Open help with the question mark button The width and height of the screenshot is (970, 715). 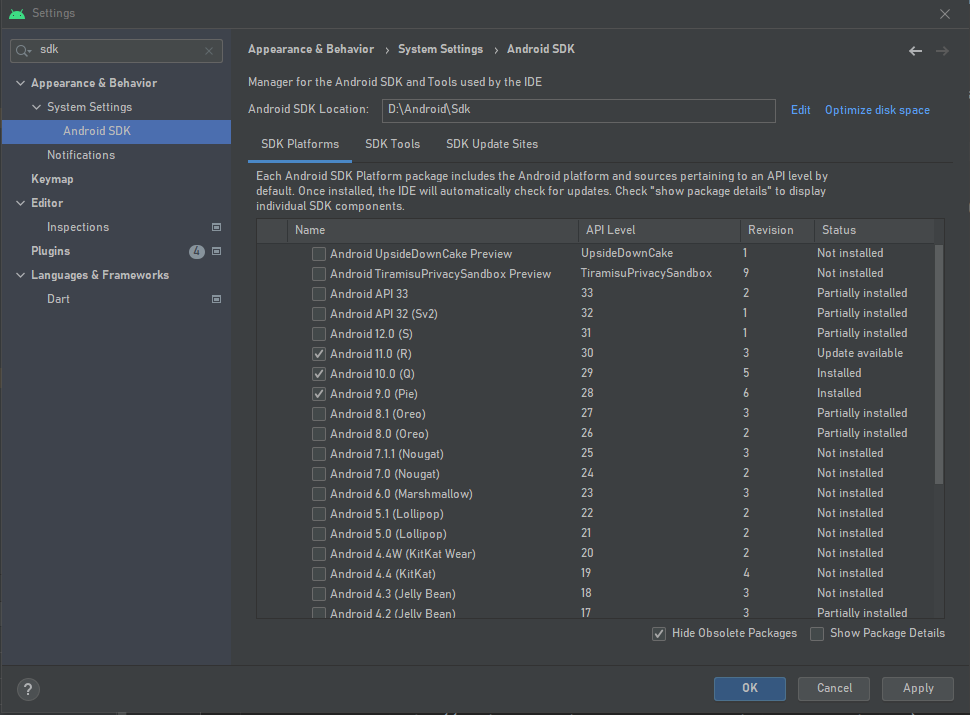click(x=28, y=689)
